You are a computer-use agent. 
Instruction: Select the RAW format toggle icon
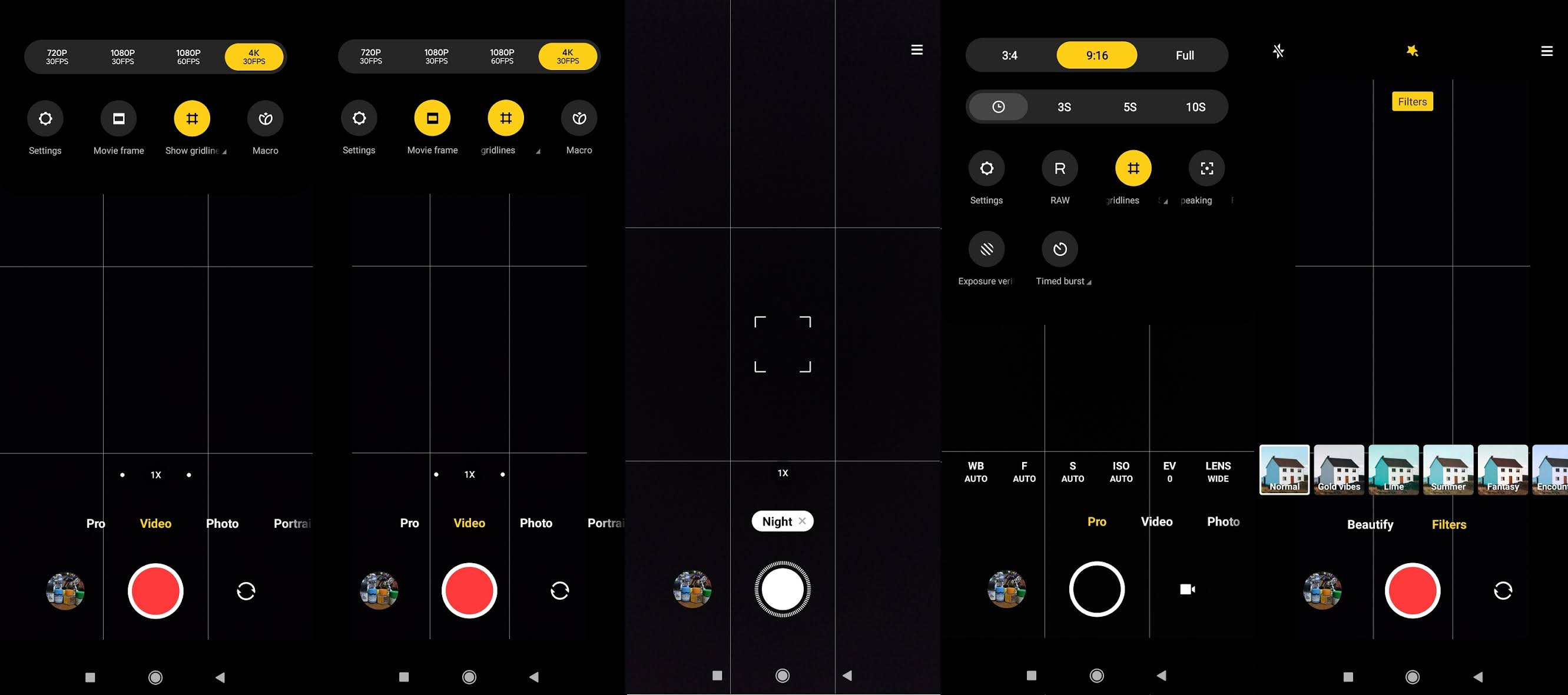coord(1059,168)
